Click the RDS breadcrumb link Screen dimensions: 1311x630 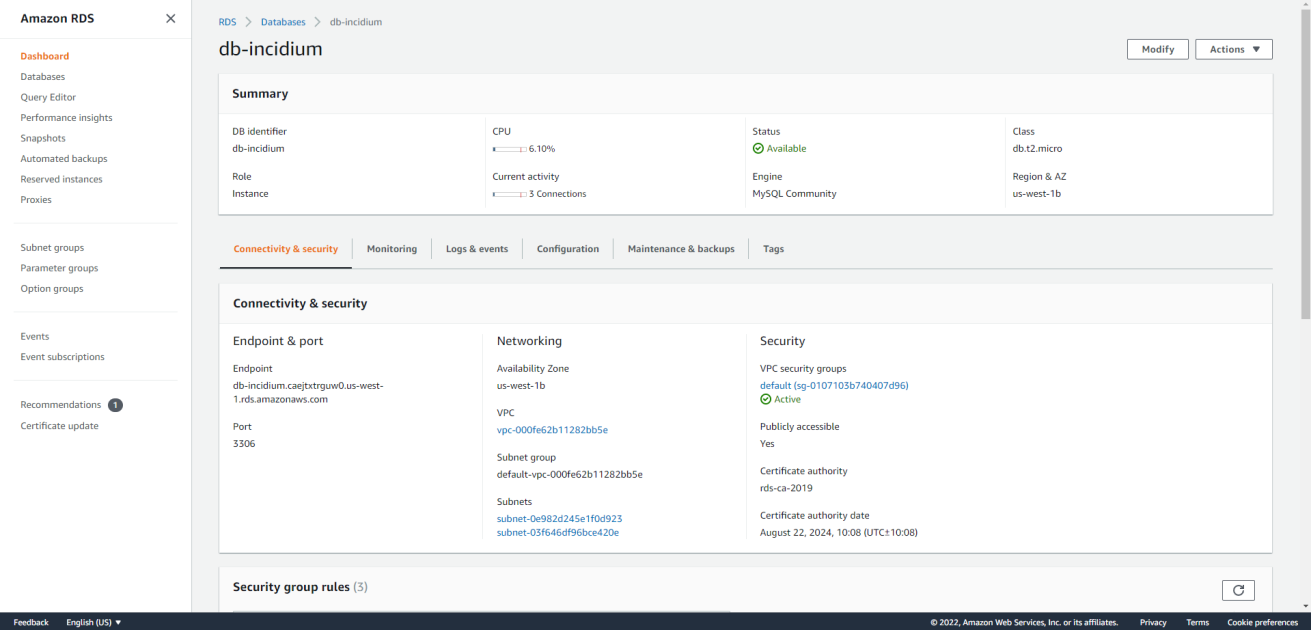click(x=228, y=22)
